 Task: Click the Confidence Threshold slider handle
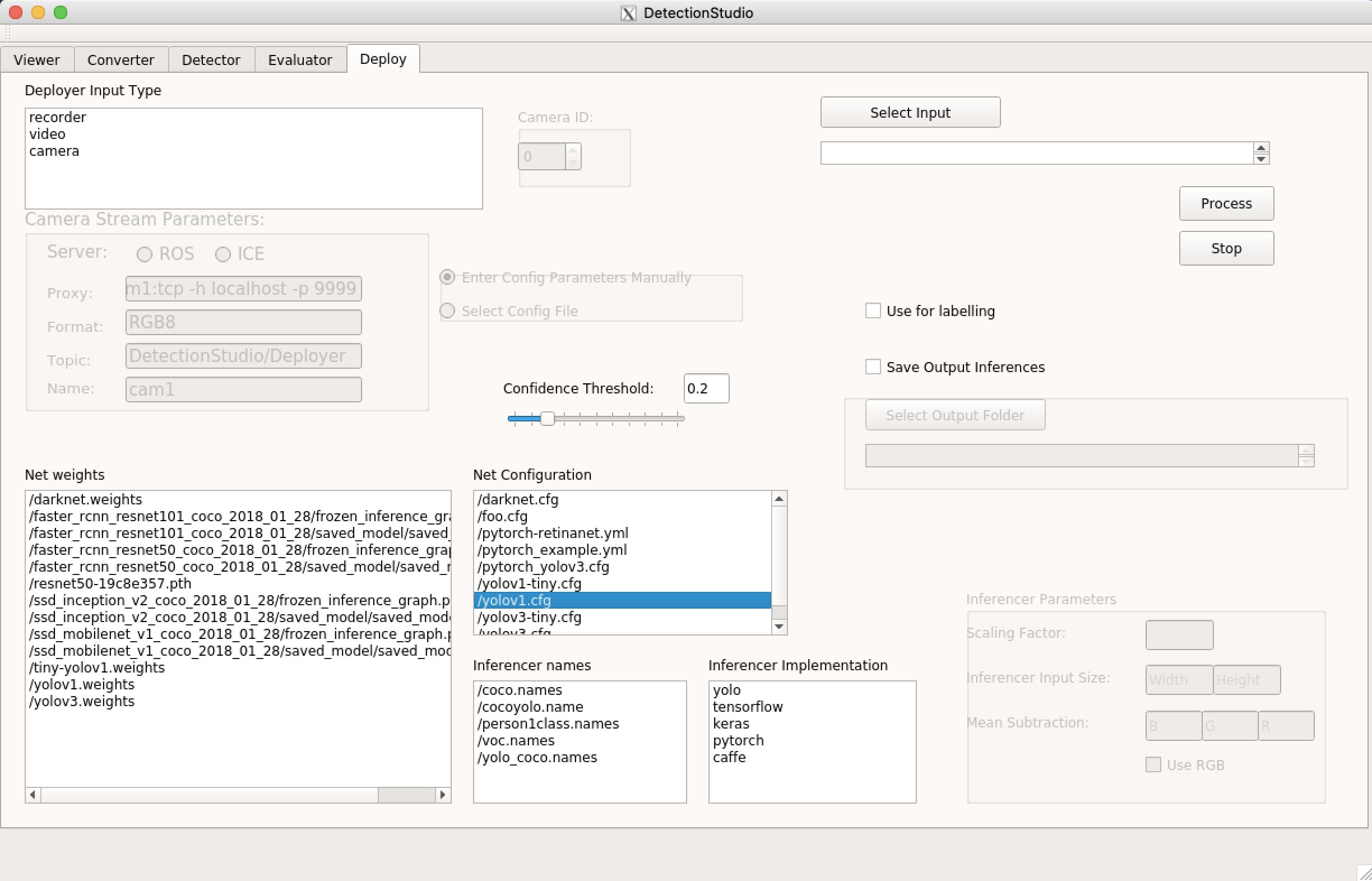(x=547, y=418)
